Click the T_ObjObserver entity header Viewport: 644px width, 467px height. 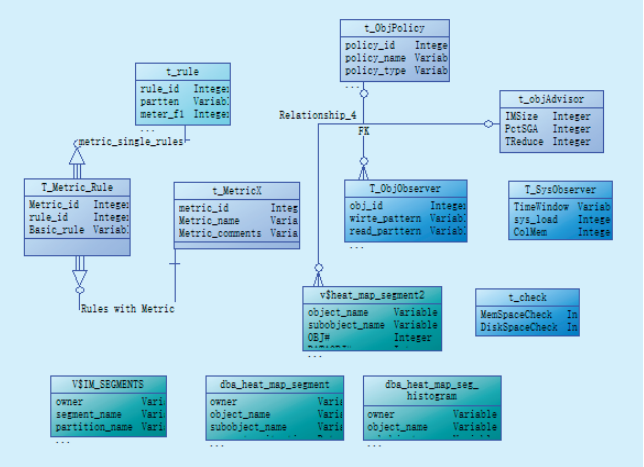click(x=405, y=188)
